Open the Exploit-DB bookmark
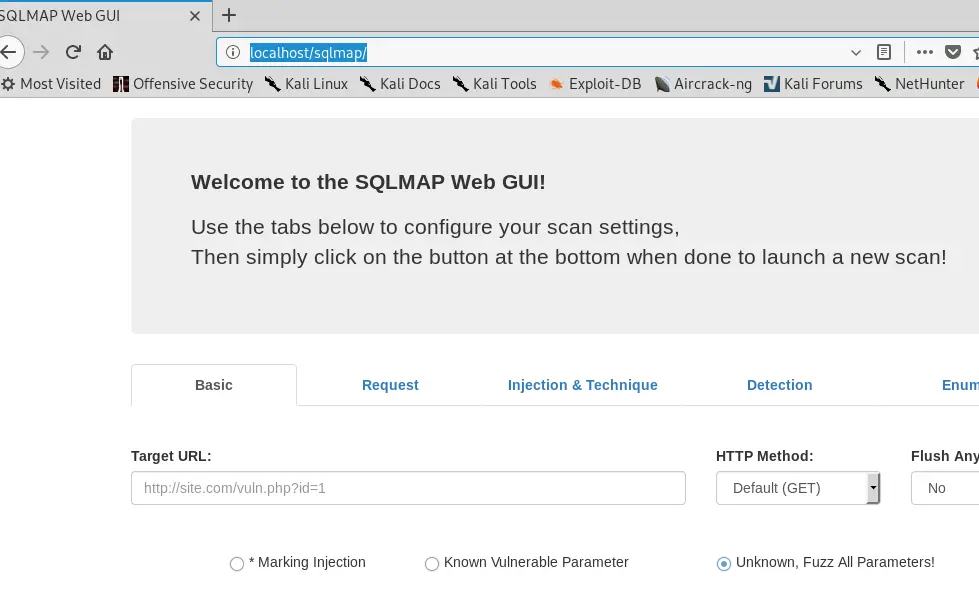The width and height of the screenshot is (979, 595). [594, 84]
